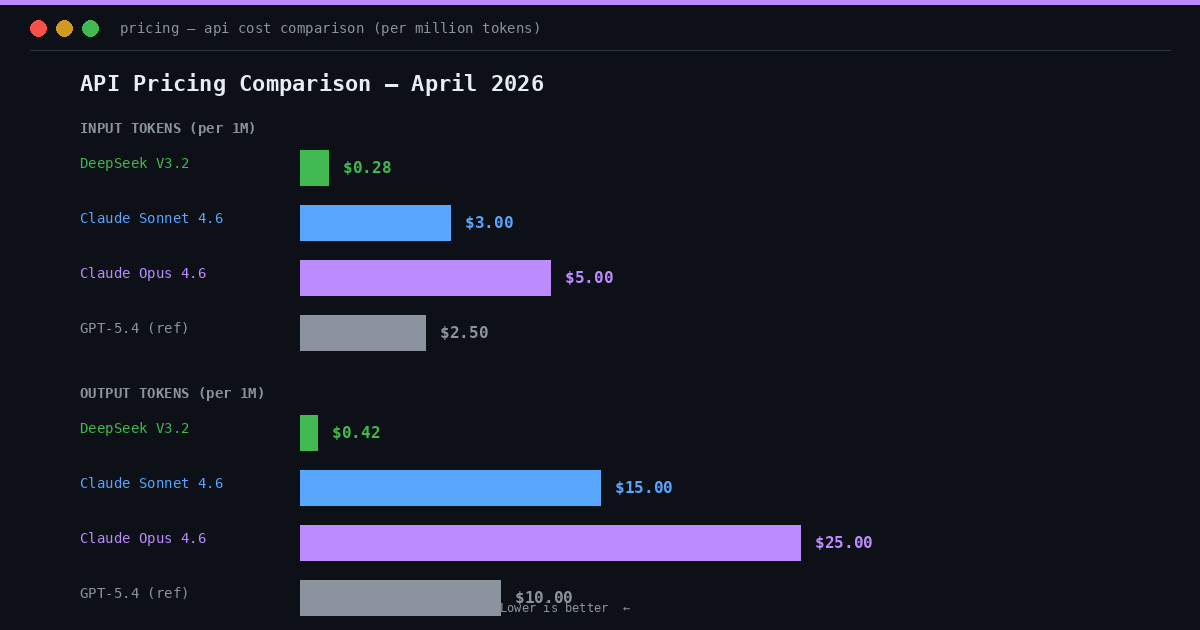The image size is (1200, 630).
Task: Click the gray GPT-5.4 reference input bar
Action: click(x=362, y=332)
